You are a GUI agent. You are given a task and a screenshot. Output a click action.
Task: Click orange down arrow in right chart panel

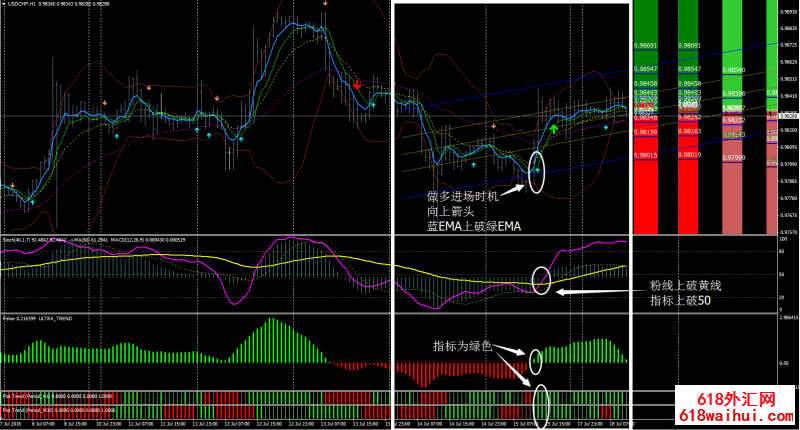(x=493, y=125)
